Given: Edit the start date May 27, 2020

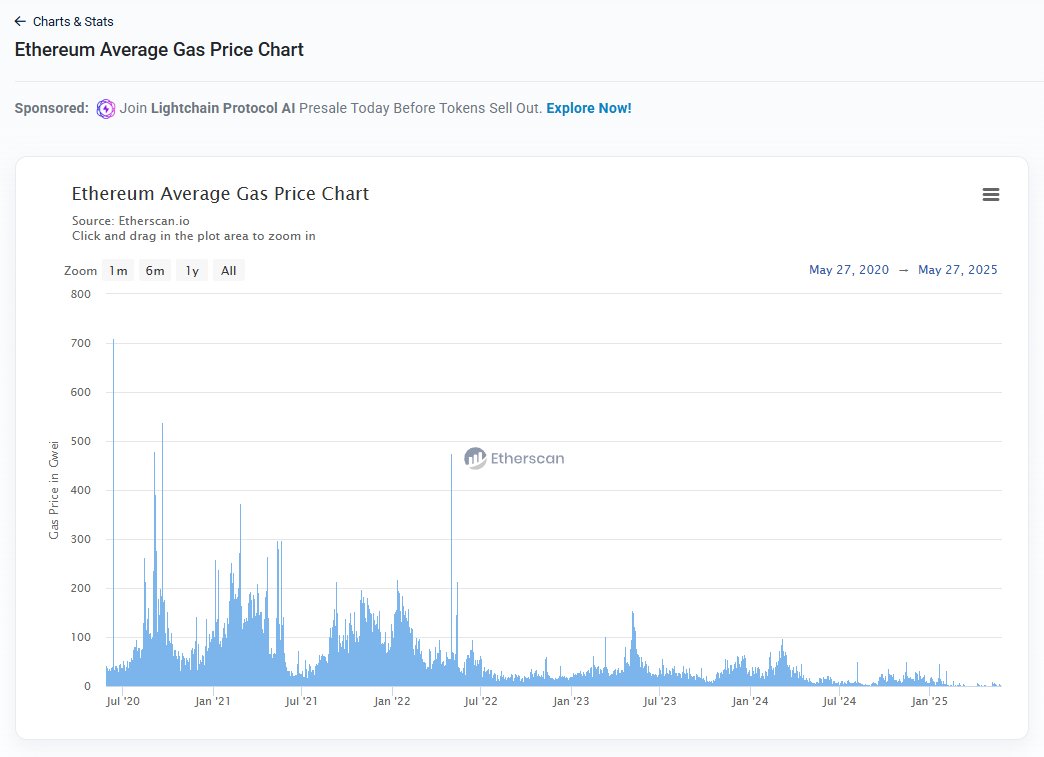Looking at the screenshot, I should (848, 270).
